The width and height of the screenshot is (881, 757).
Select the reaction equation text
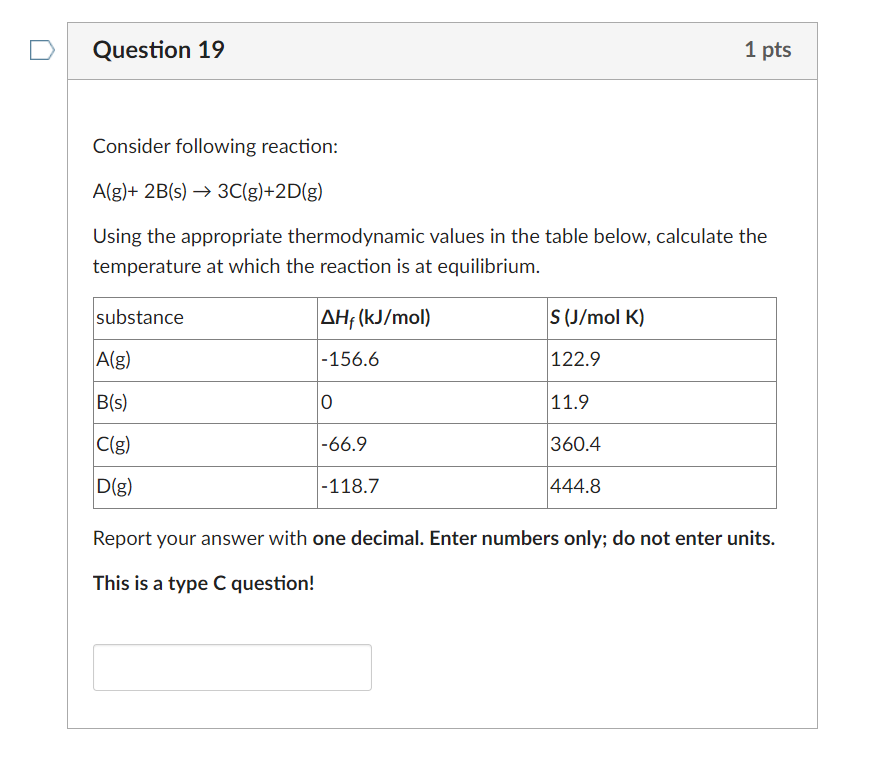pos(207,191)
